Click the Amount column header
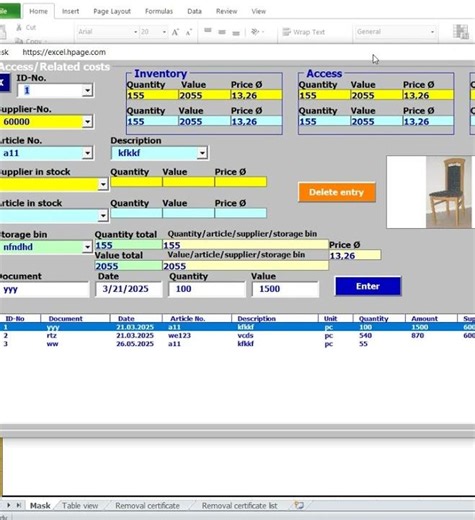Screen dimensions: 475x520 (x=431, y=318)
